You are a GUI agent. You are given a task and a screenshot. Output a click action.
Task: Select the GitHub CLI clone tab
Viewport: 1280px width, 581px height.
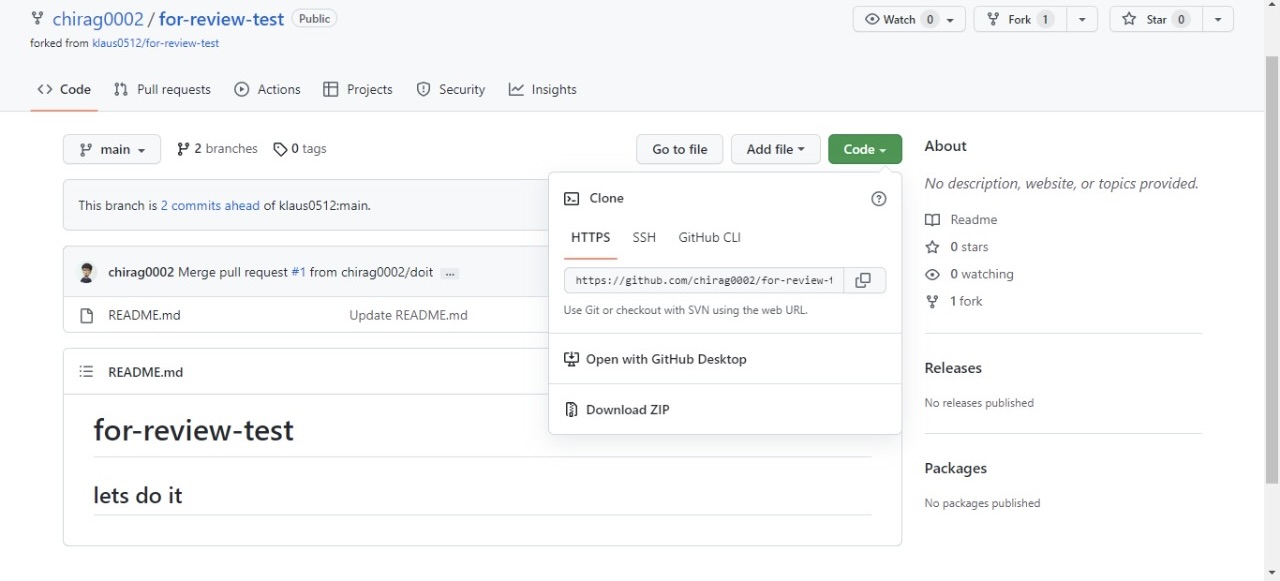(x=709, y=238)
